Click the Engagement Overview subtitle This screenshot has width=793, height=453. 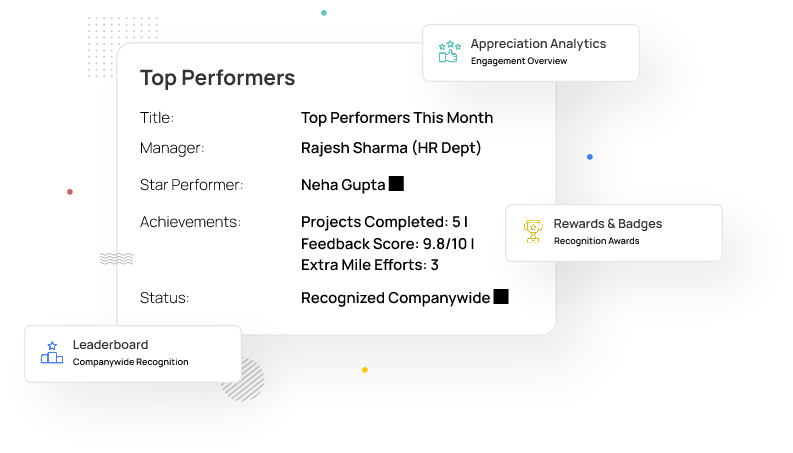(519, 61)
